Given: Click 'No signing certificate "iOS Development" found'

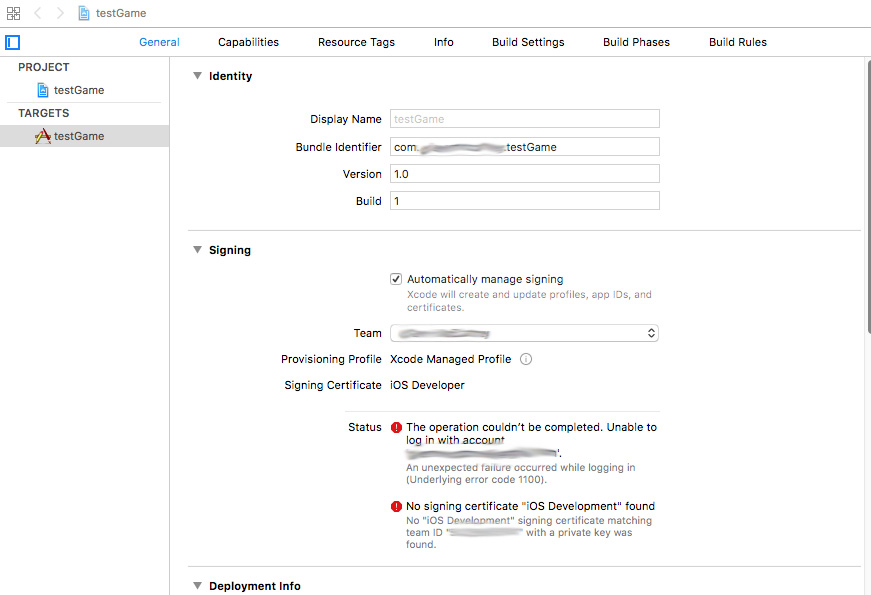Looking at the screenshot, I should point(530,506).
